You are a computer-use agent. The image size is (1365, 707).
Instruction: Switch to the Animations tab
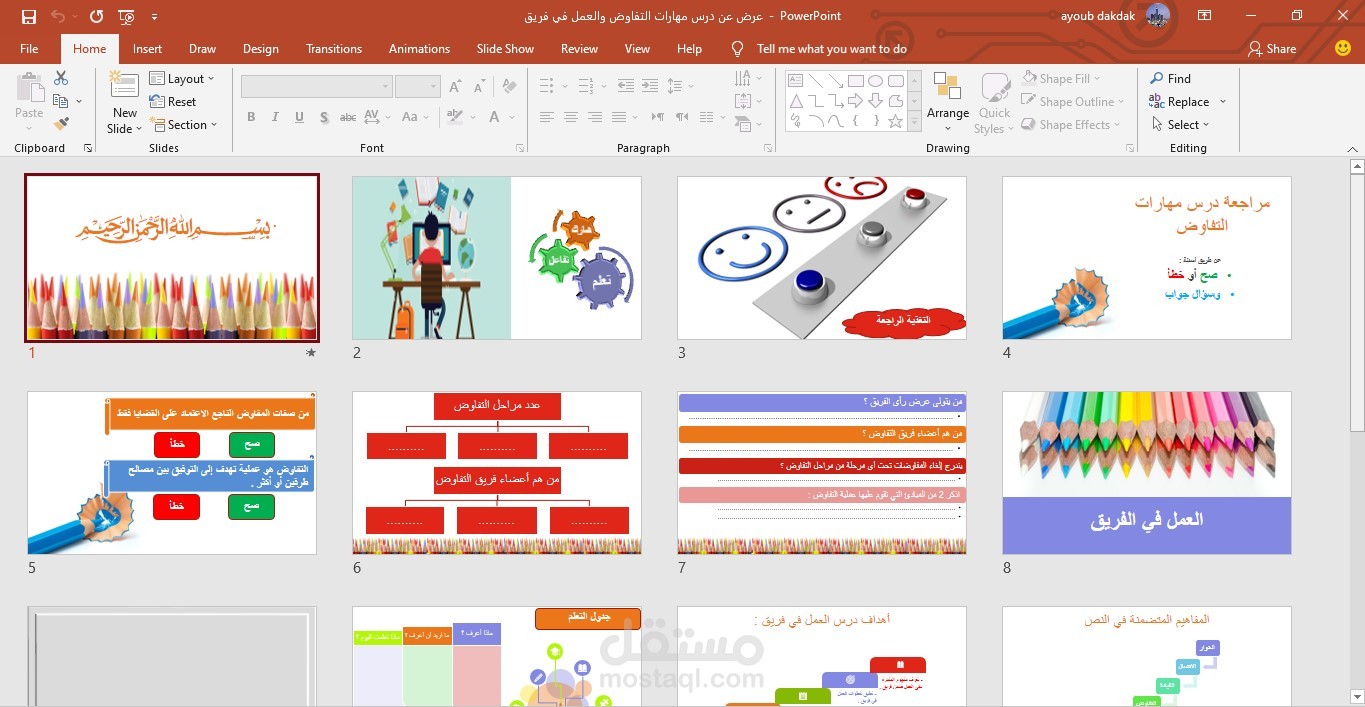(x=419, y=48)
